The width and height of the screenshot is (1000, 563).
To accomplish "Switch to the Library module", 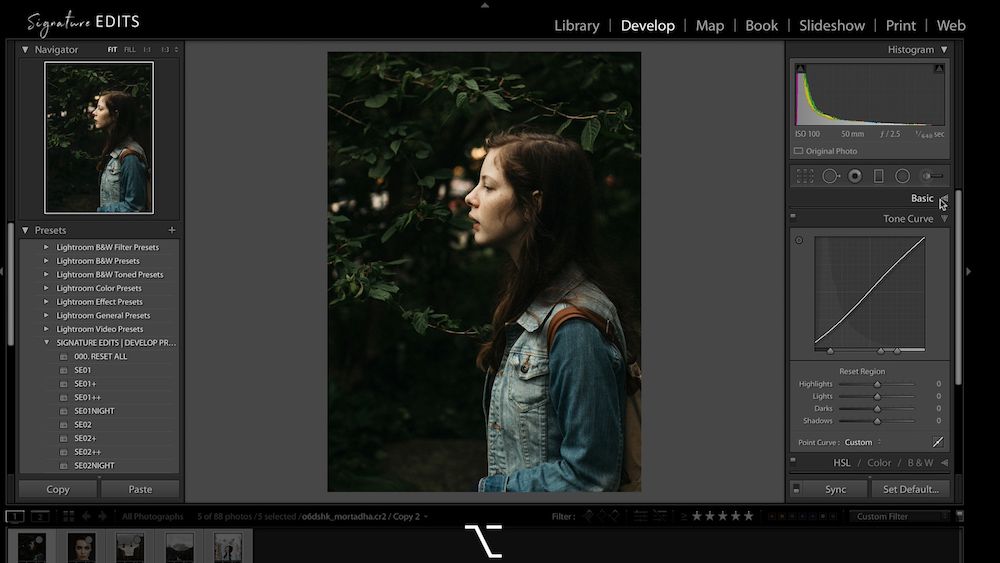I will pos(577,26).
